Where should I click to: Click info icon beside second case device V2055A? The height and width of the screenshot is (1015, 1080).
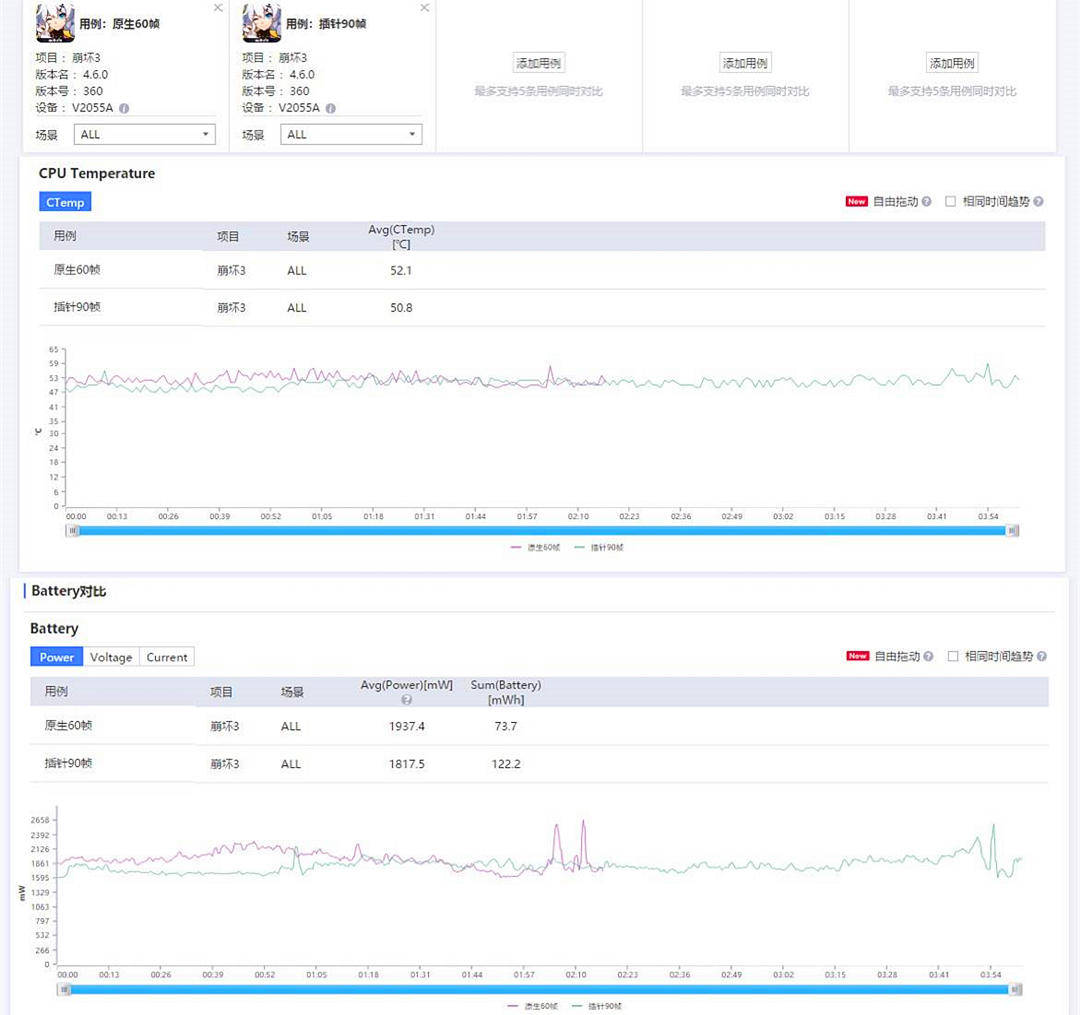[331, 108]
